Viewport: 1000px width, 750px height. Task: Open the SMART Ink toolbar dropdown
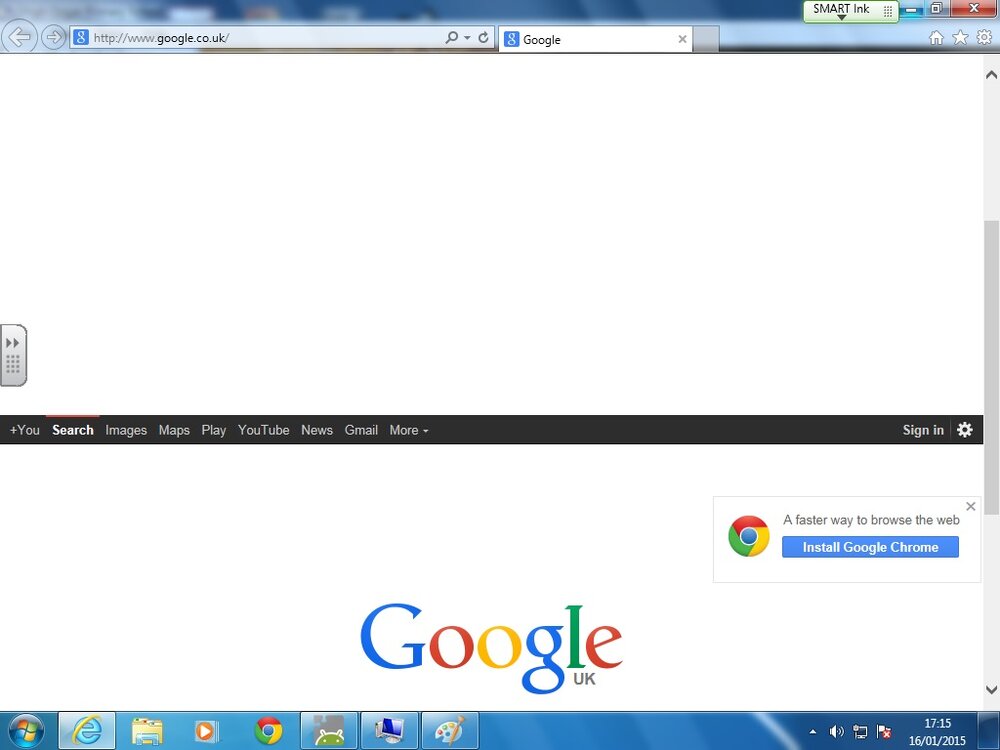(x=841, y=17)
